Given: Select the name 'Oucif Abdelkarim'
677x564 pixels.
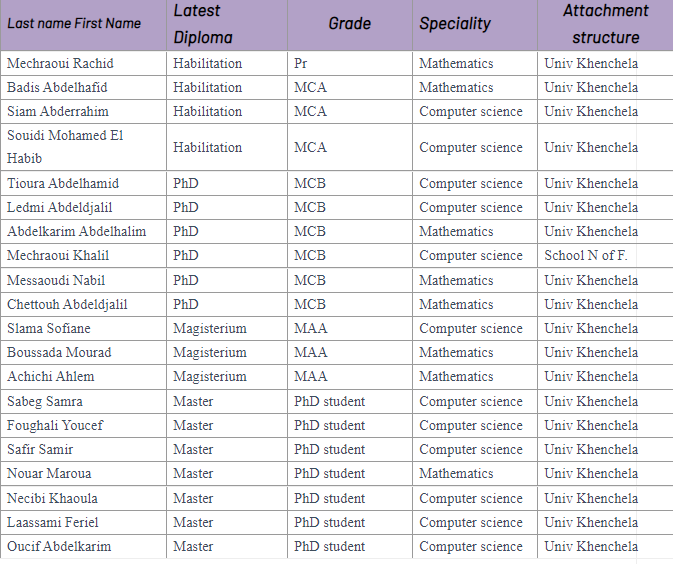Looking at the screenshot, I should pyautogui.click(x=59, y=546).
